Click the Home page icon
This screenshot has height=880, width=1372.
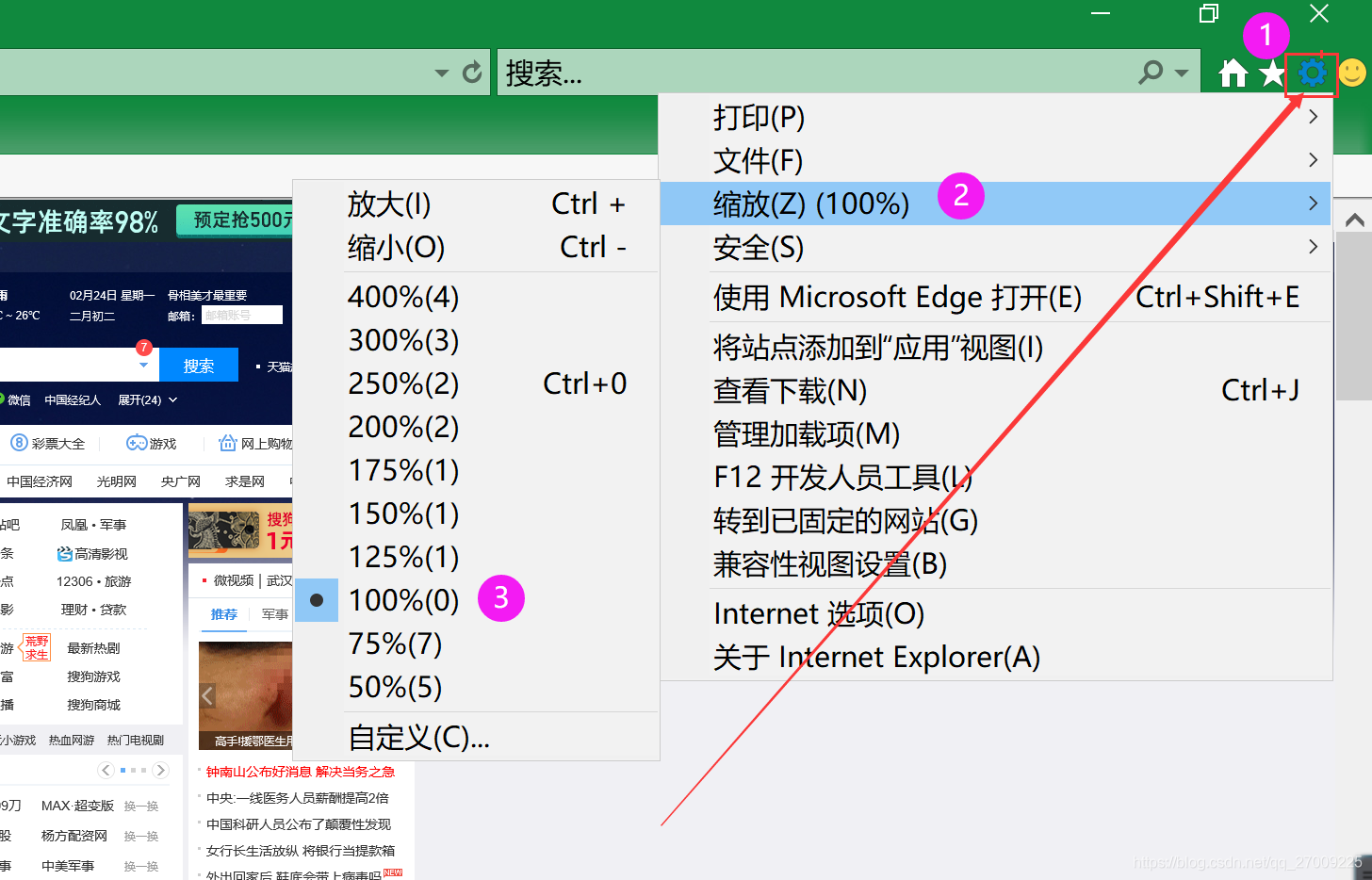[1231, 72]
